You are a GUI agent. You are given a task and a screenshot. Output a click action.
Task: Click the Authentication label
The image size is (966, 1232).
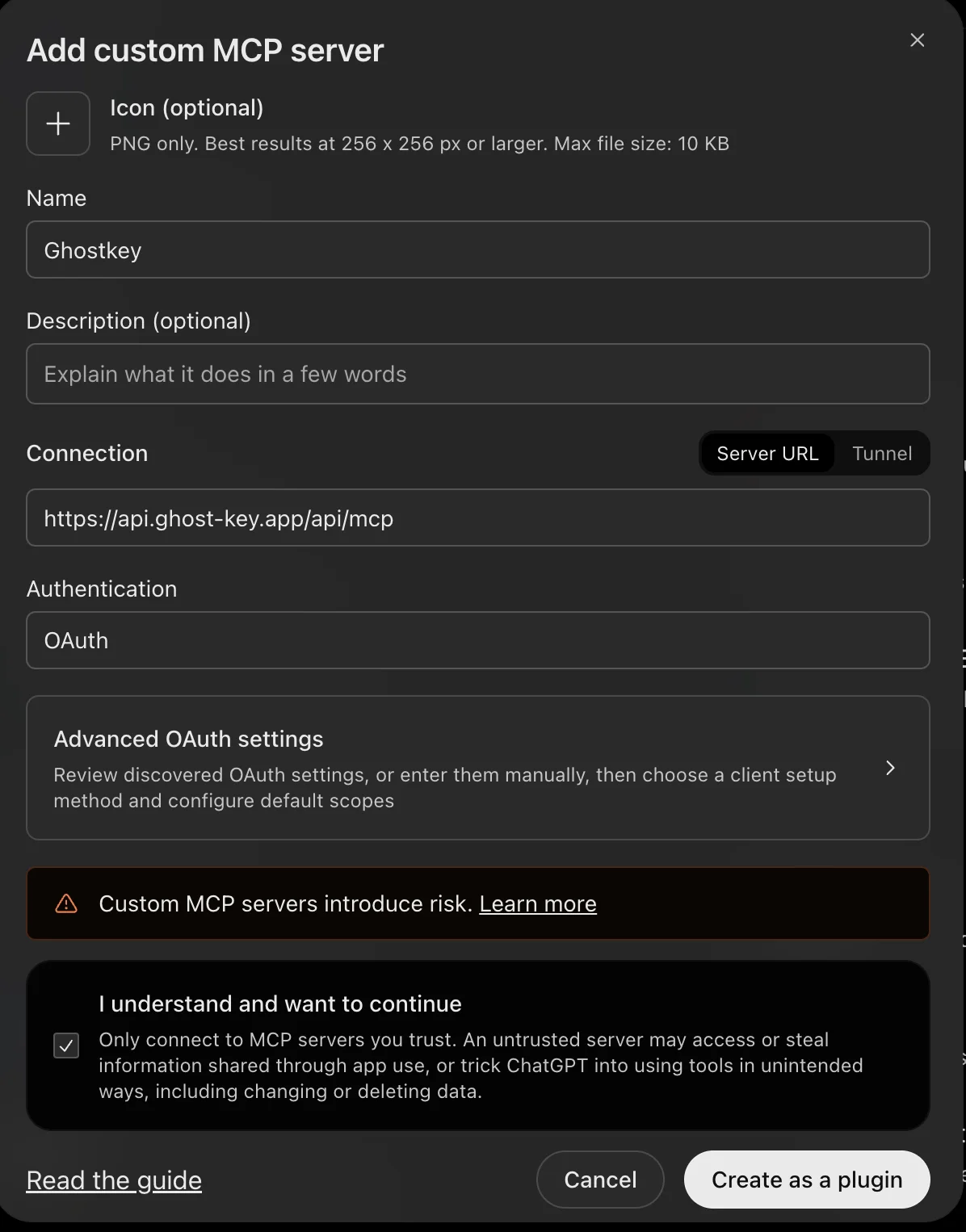(x=102, y=589)
